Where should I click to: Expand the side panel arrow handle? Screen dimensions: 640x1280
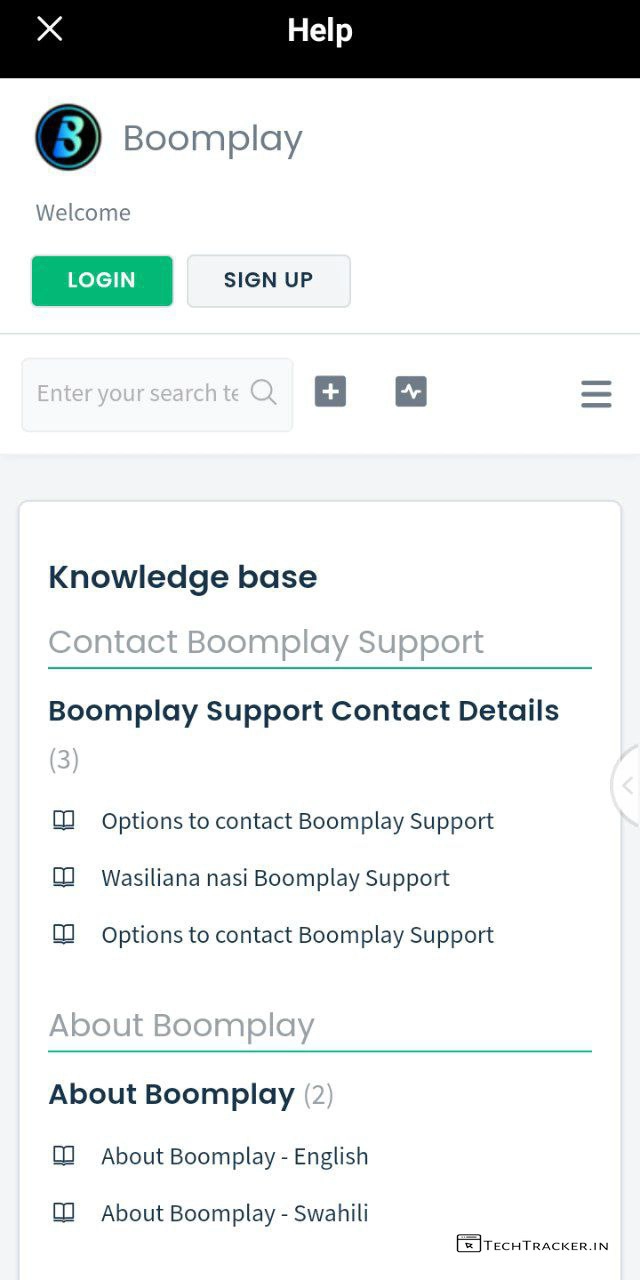(x=627, y=786)
